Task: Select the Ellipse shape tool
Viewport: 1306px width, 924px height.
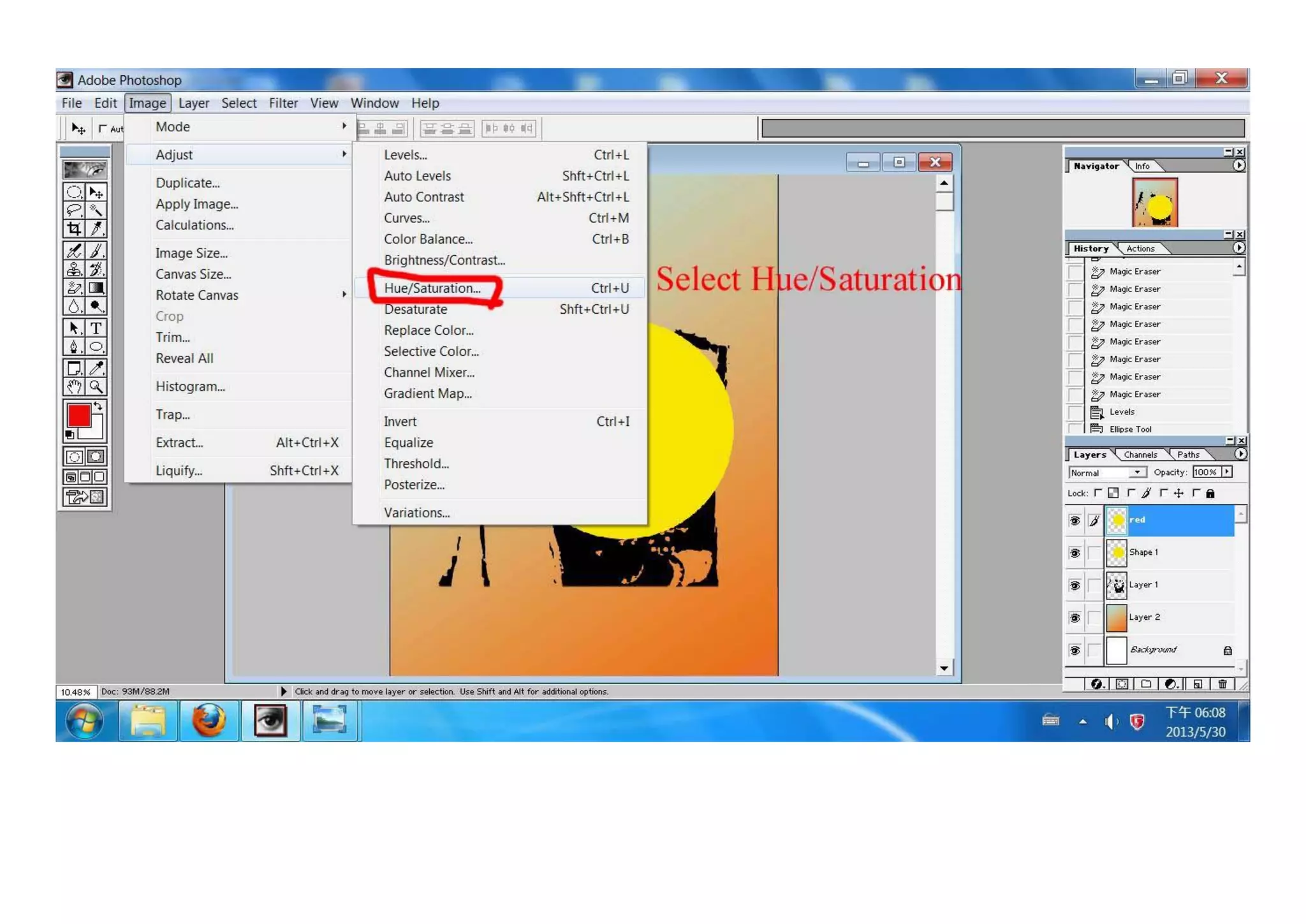Action: [x=96, y=346]
